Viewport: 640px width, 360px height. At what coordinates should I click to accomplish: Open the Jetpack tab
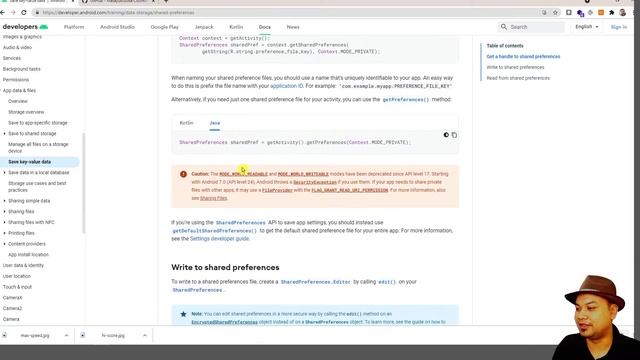click(x=204, y=27)
